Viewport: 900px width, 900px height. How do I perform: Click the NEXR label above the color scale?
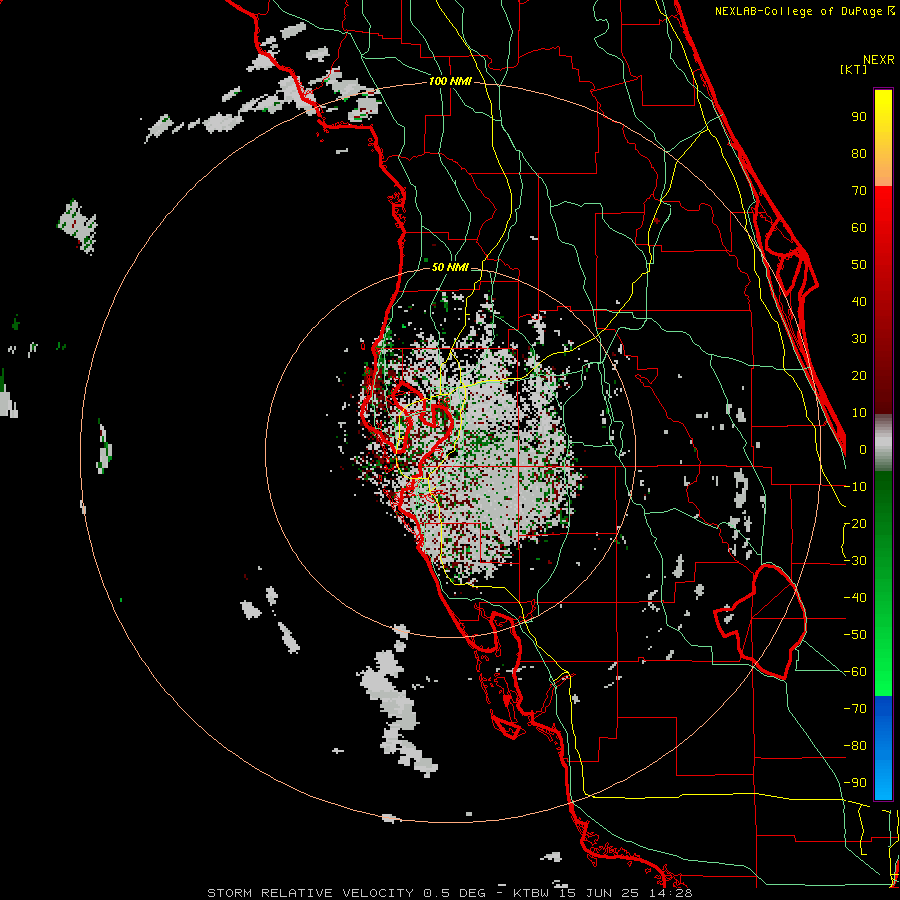tap(878, 60)
